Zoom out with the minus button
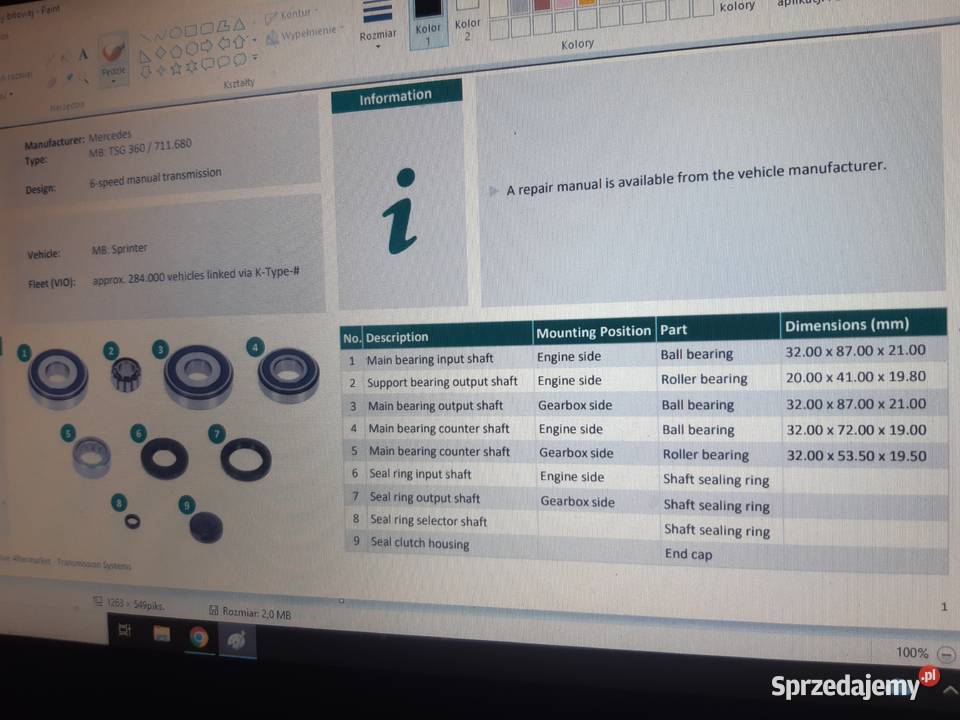The image size is (960, 720). coord(947,654)
